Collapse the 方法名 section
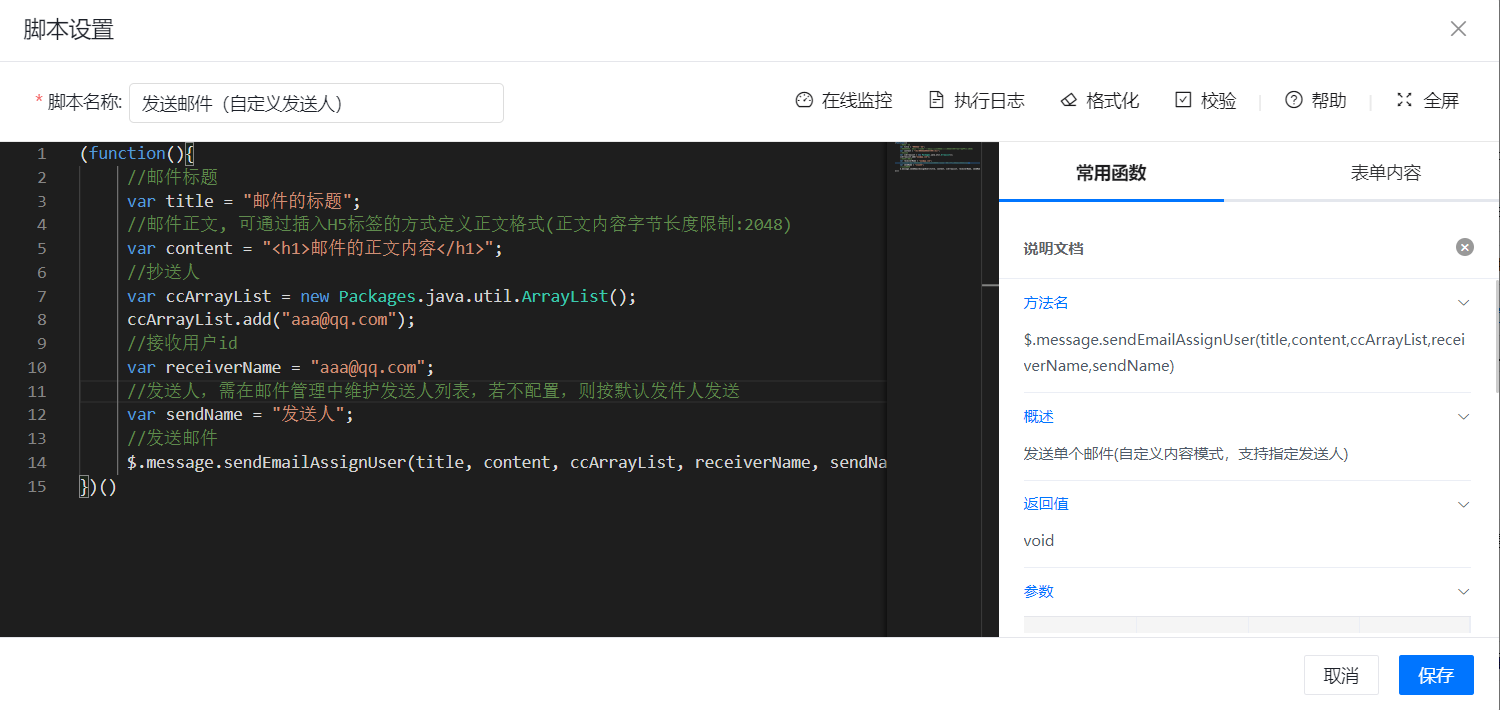This screenshot has width=1500, height=710. [x=1463, y=303]
